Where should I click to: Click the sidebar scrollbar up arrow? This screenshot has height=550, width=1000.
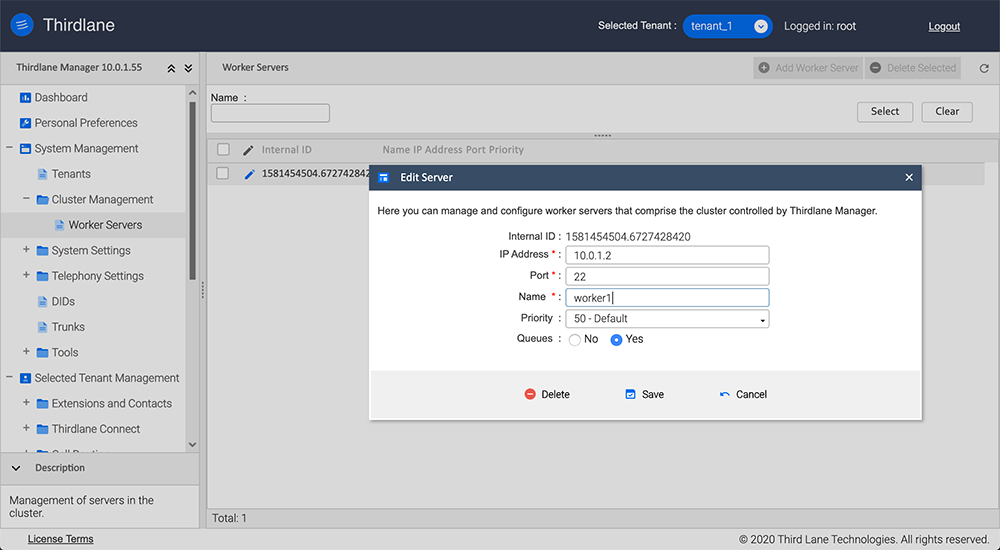point(193,93)
